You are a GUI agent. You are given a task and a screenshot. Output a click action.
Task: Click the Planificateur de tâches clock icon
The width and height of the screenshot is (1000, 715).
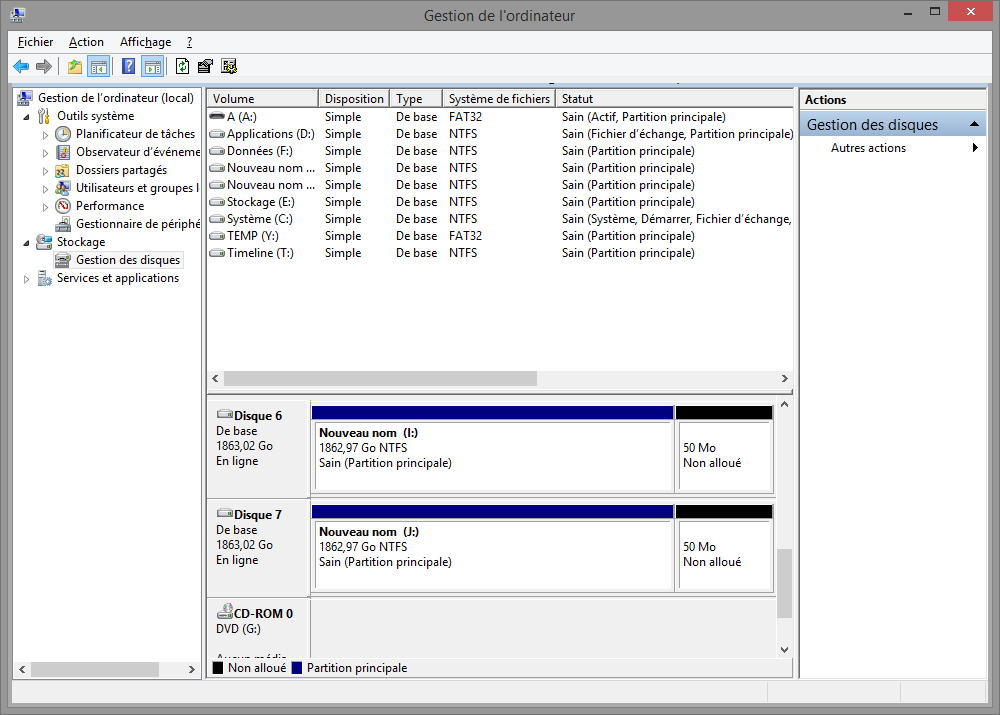tap(63, 134)
